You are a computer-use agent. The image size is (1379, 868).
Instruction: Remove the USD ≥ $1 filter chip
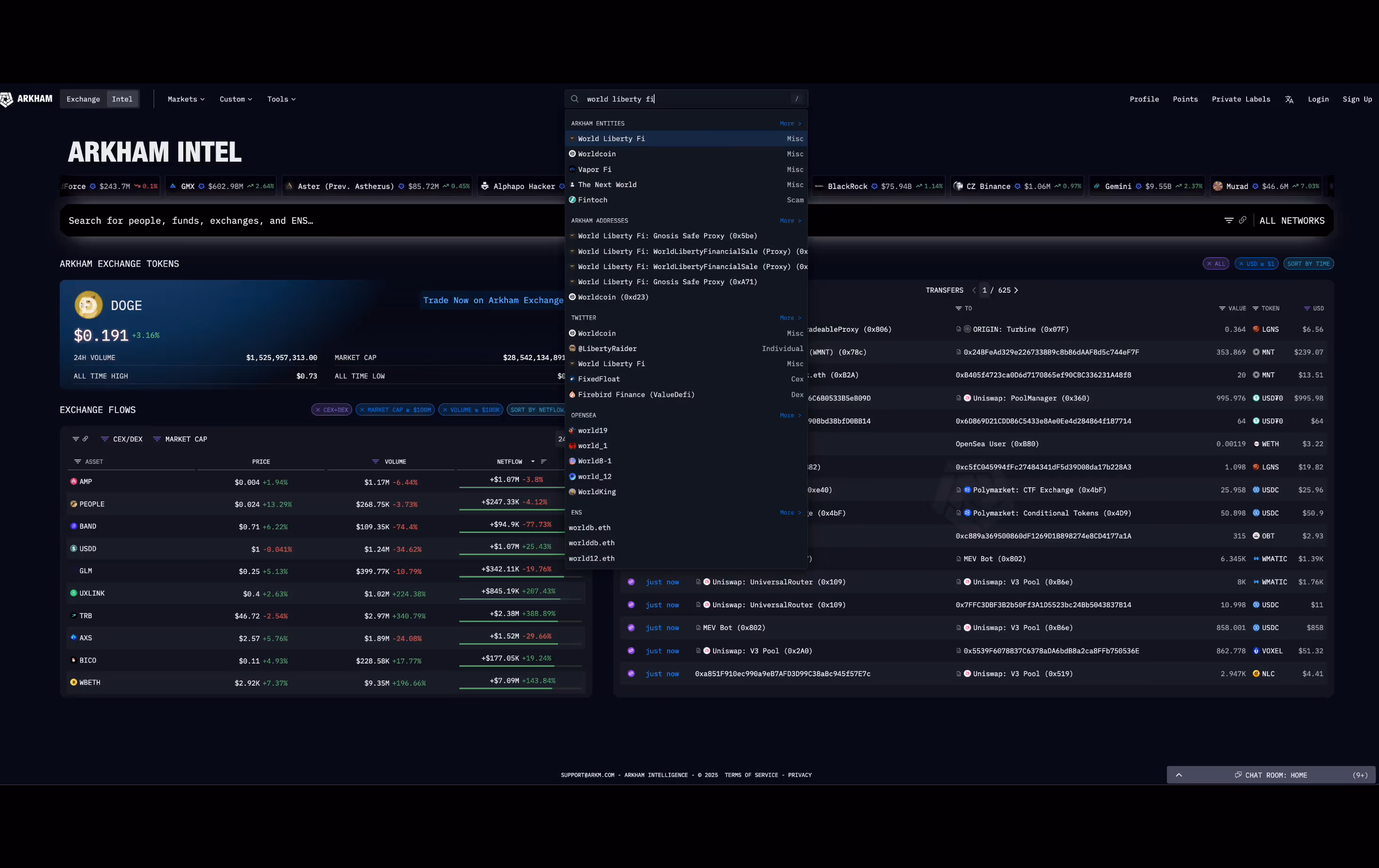coord(1241,264)
